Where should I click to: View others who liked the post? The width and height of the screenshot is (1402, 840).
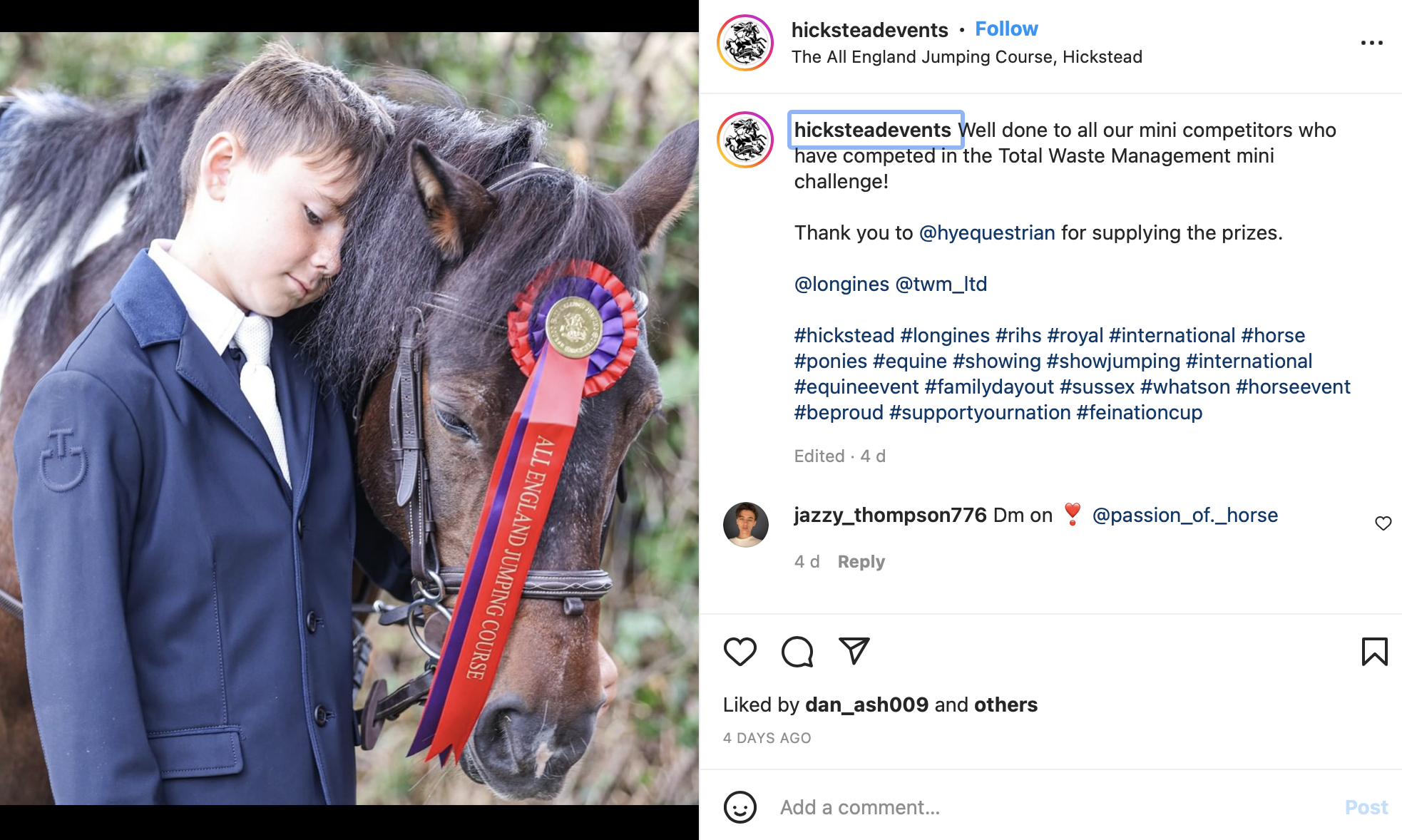coord(1006,705)
